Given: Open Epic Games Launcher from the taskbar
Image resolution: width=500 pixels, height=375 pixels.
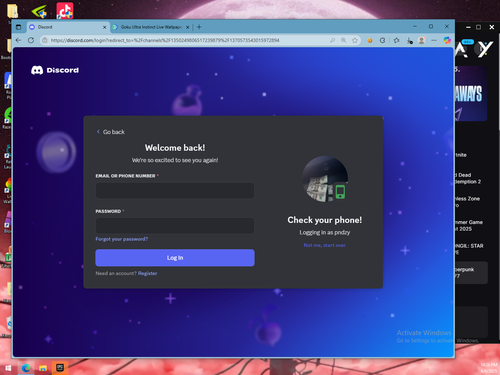Looking at the screenshot, I should pyautogui.click(x=60, y=368).
